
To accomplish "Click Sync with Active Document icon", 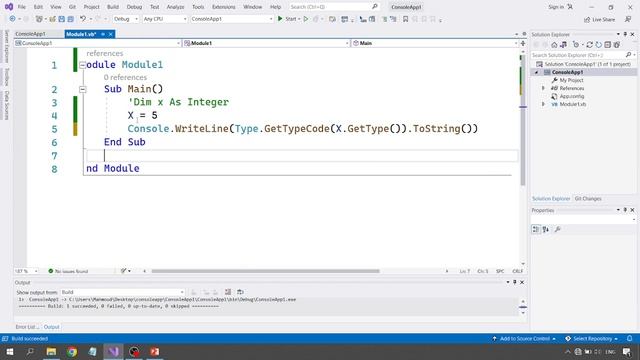I will click(589, 44).
